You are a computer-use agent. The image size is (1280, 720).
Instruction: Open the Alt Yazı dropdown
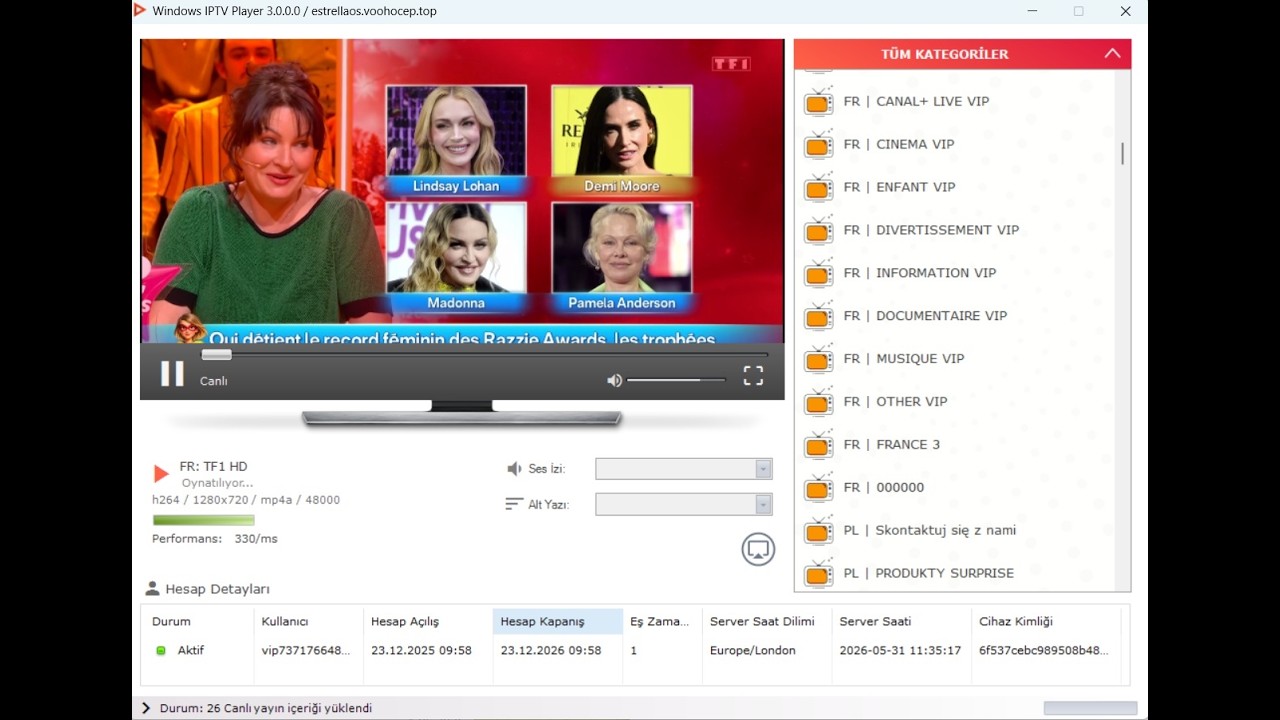point(684,504)
